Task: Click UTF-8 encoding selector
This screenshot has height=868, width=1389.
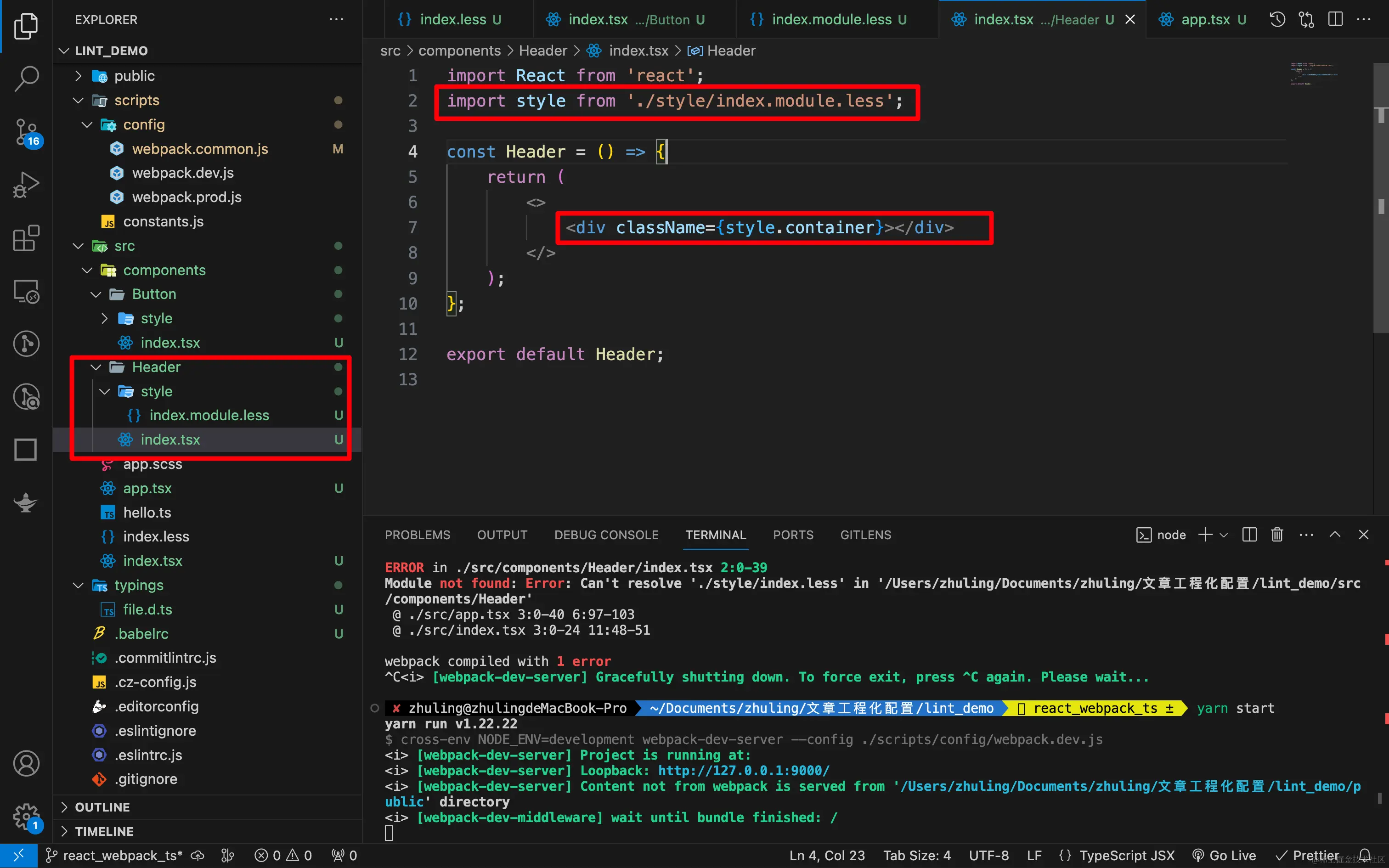Action: (x=988, y=855)
